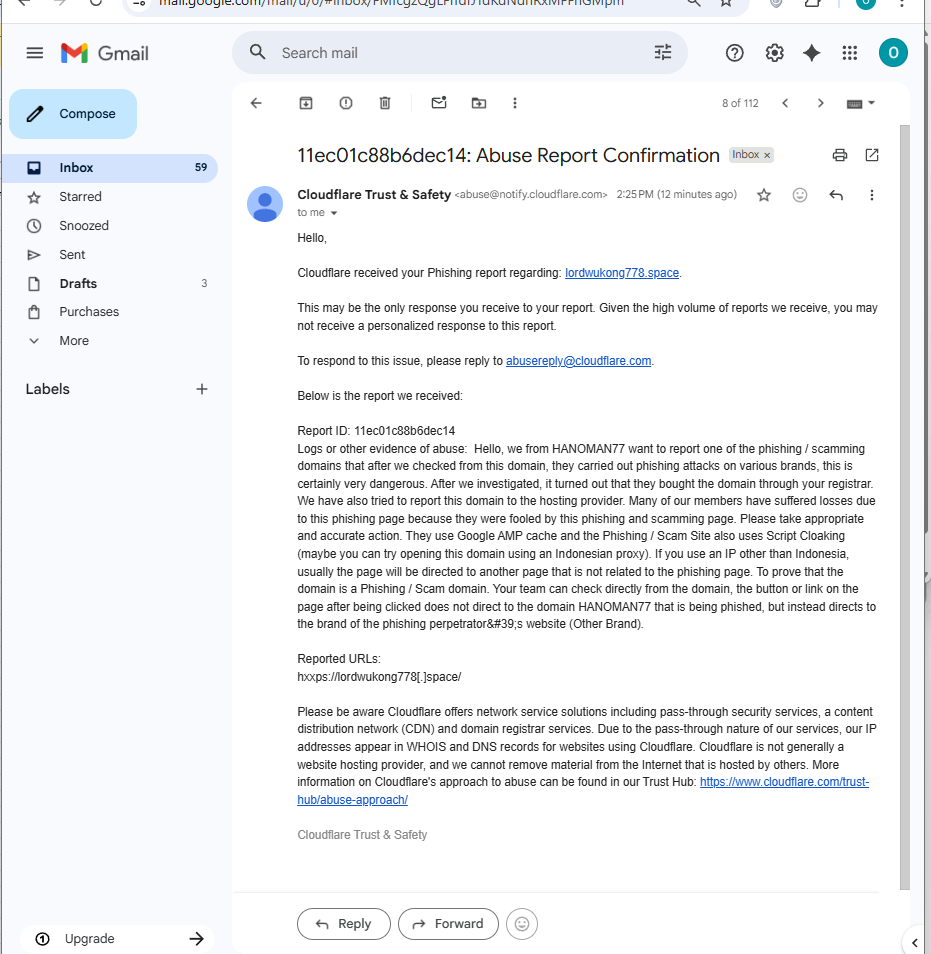Viewport: 931px width, 954px height.
Task: Expand recipient details next to 'to me'
Action: (333, 213)
